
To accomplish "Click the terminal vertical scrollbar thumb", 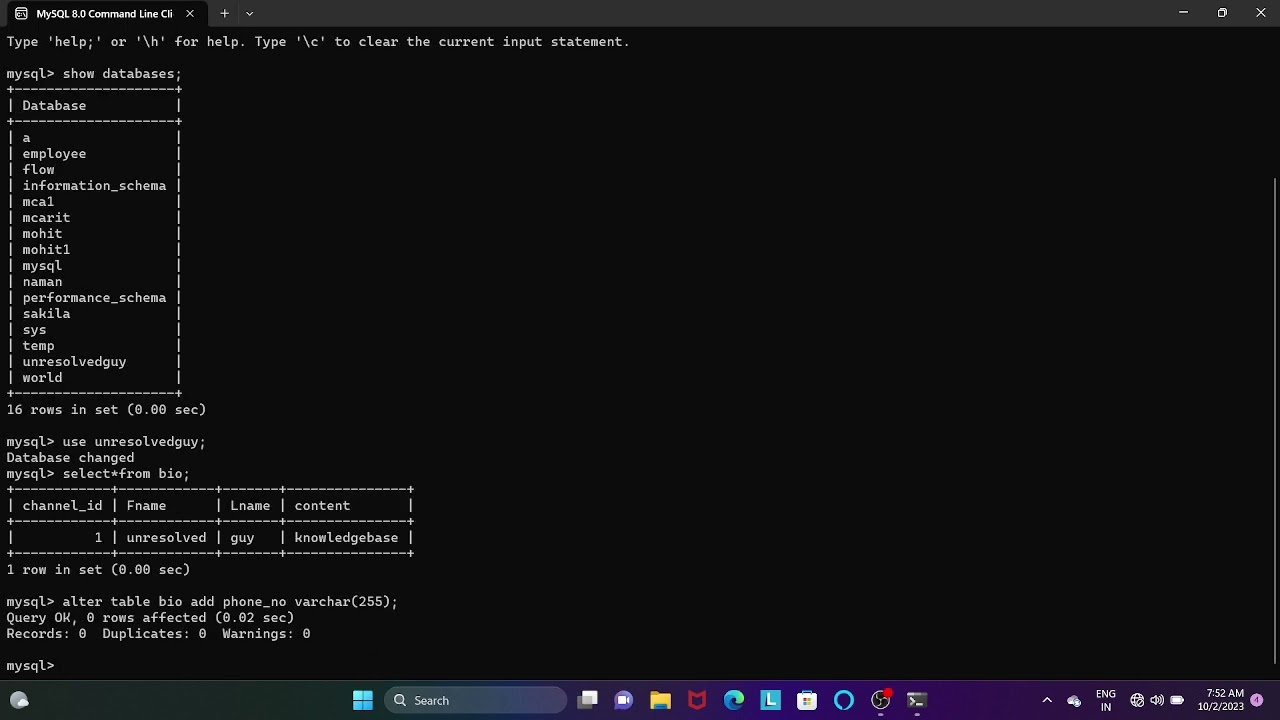I will pos(1276,420).
